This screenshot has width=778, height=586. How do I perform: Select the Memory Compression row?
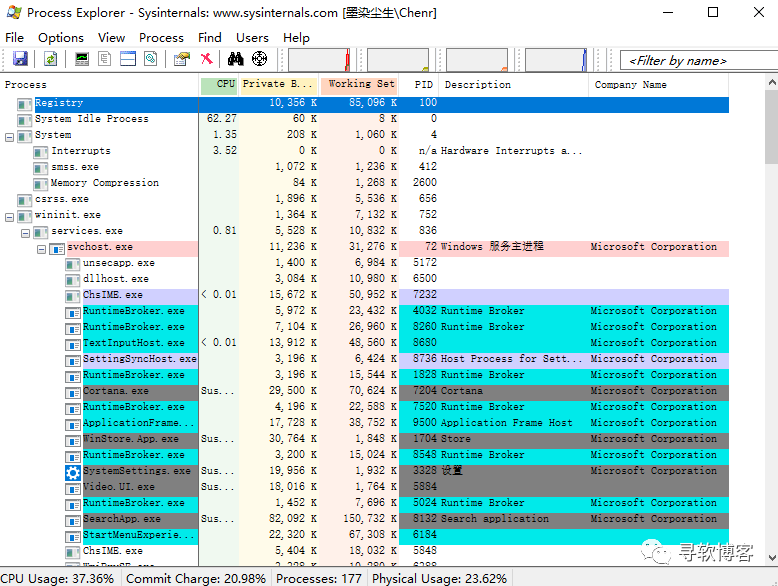[364, 183]
